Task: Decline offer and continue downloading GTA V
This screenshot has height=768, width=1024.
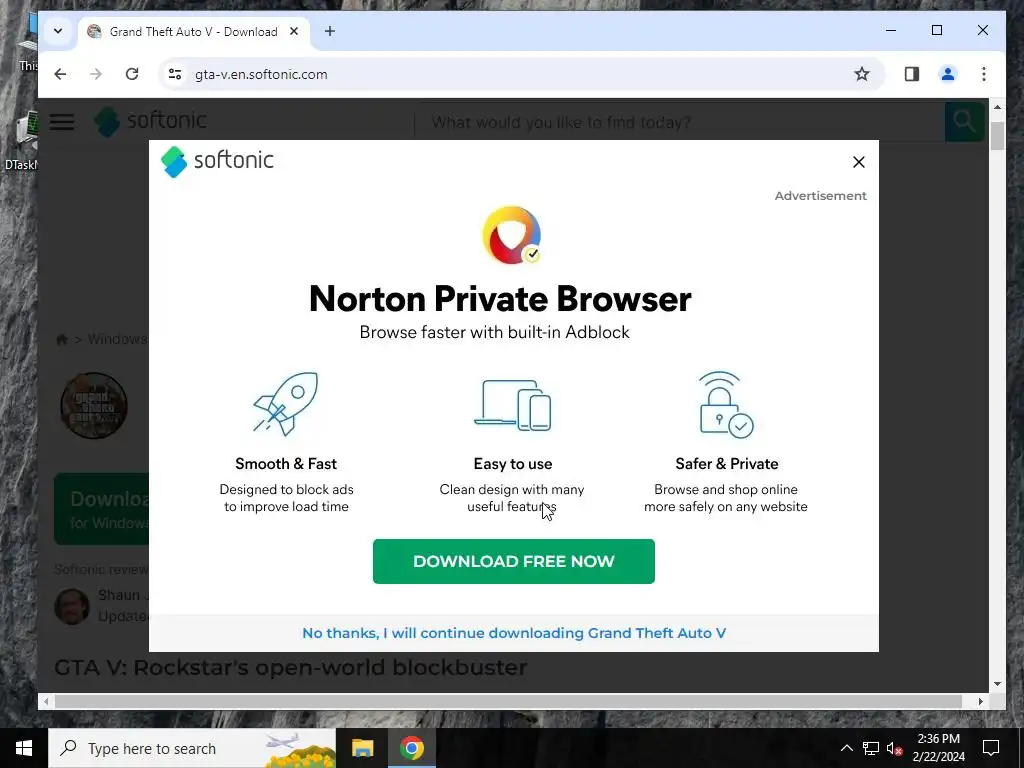Action: (514, 633)
